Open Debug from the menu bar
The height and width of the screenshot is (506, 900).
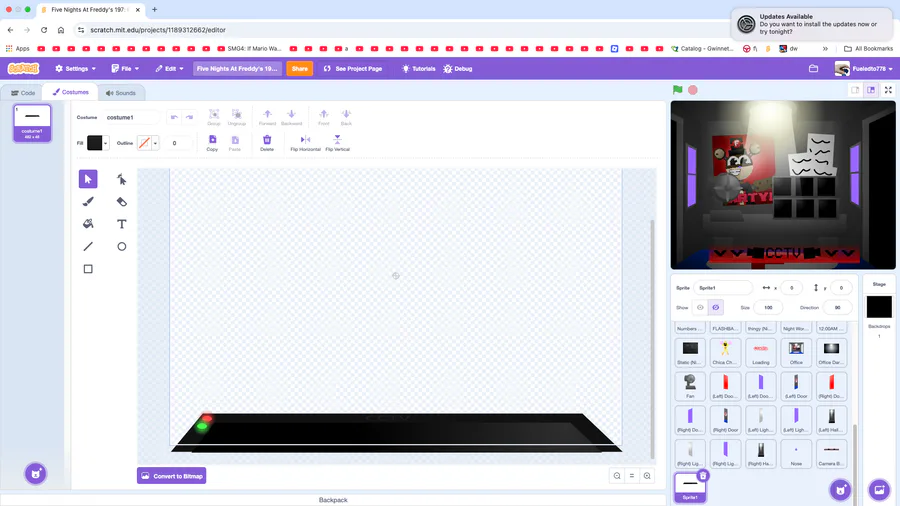(x=457, y=68)
